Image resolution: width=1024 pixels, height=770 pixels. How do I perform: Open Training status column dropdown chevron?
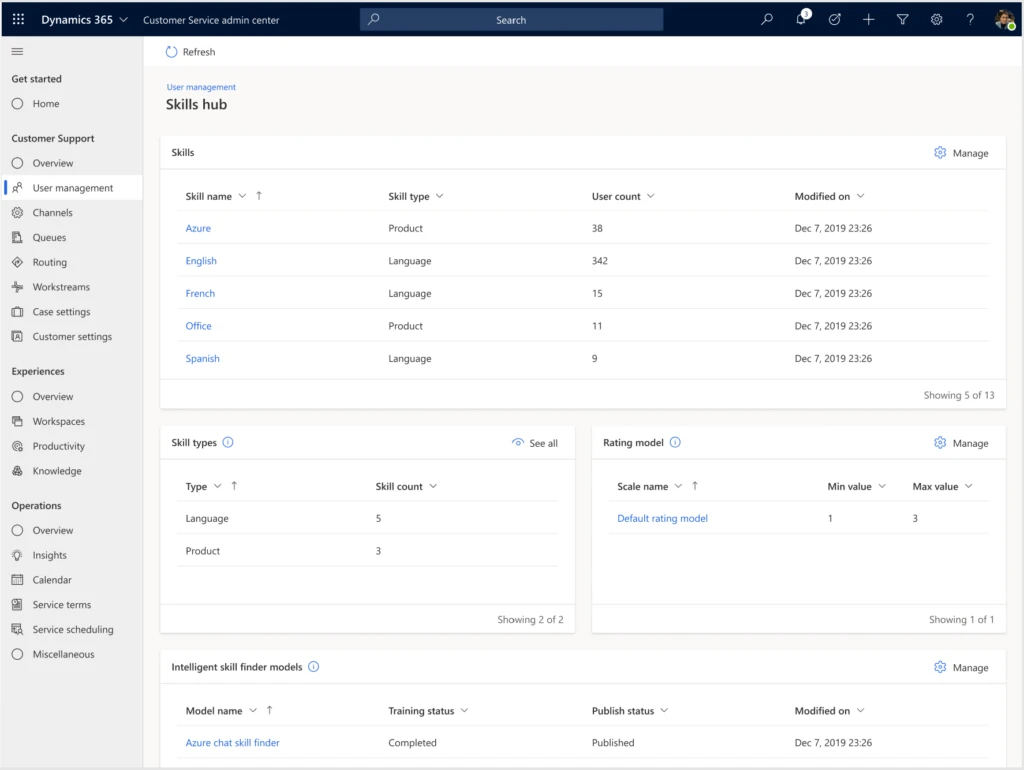464,711
